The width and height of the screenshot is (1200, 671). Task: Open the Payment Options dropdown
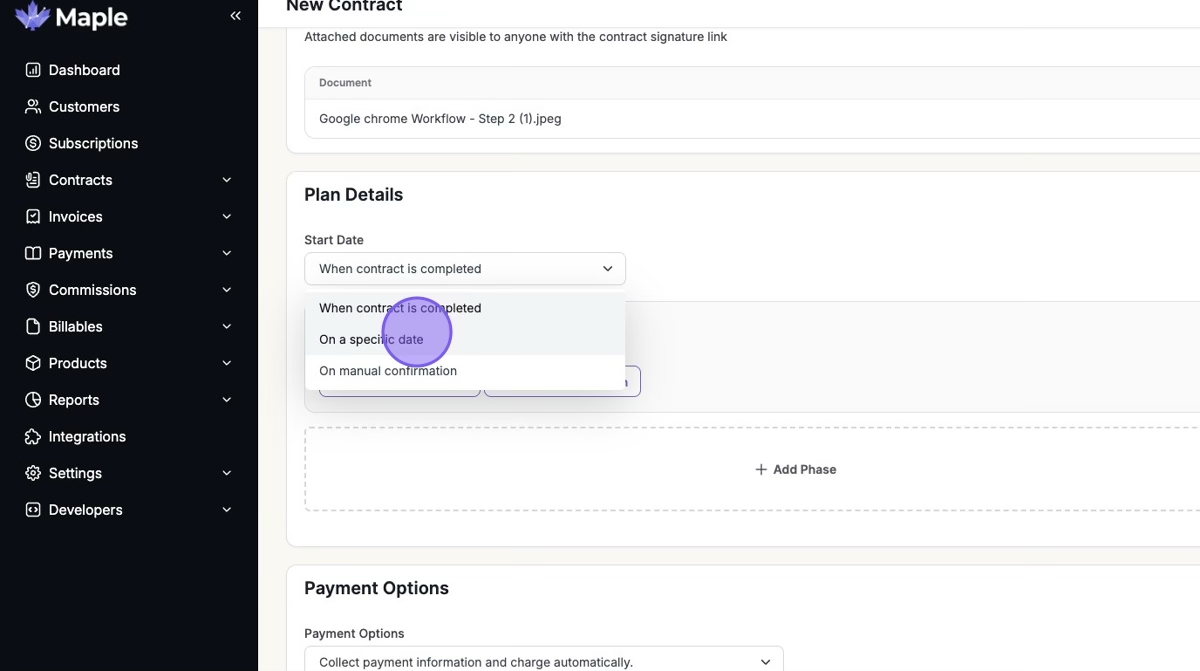544,659
